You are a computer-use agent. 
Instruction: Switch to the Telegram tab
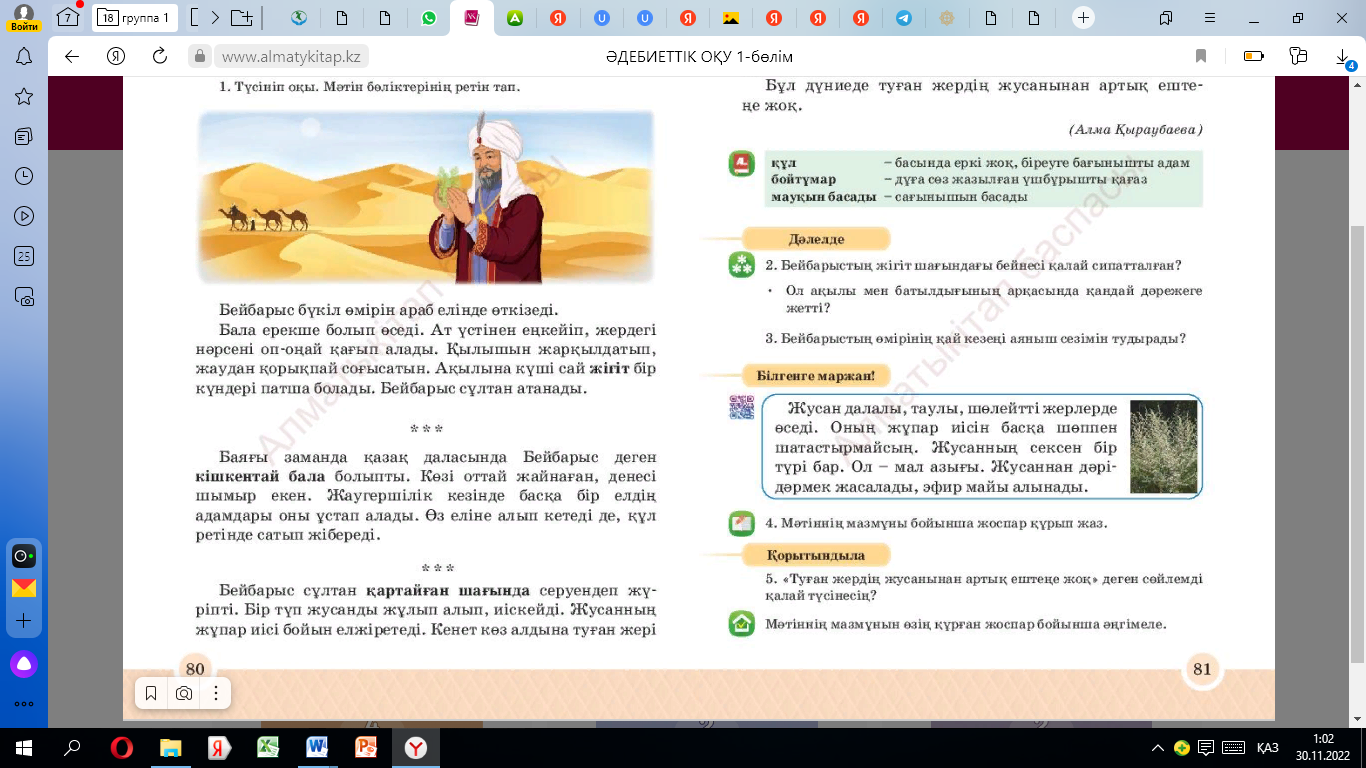click(x=903, y=17)
